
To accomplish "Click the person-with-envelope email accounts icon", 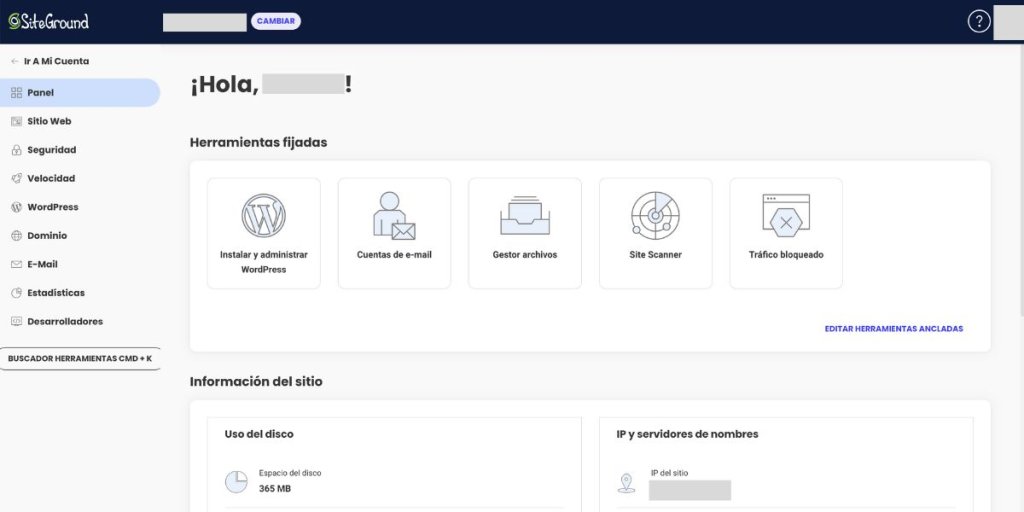I will click(x=394, y=216).
